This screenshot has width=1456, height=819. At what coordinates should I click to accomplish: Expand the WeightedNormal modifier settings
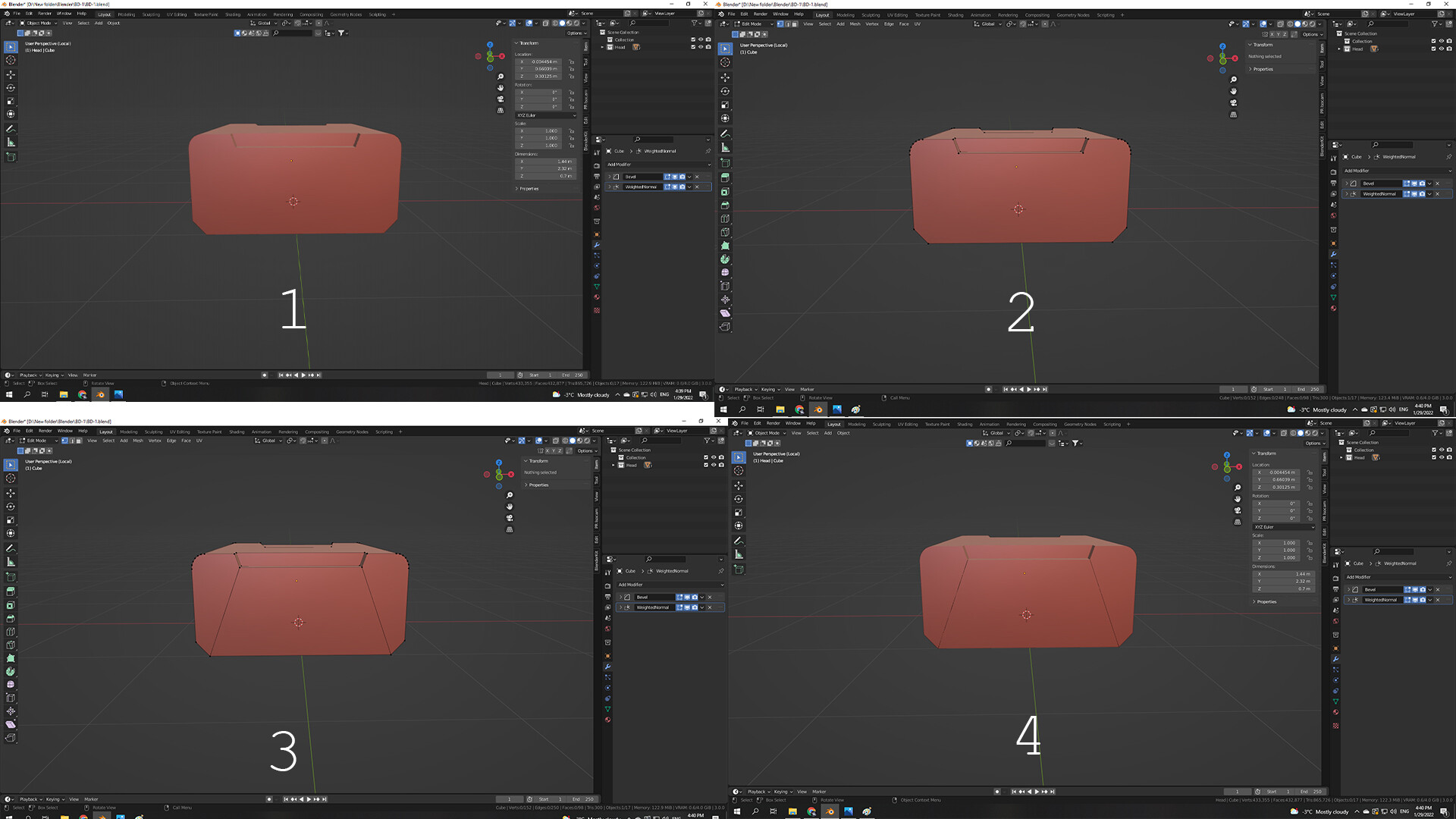[610, 187]
